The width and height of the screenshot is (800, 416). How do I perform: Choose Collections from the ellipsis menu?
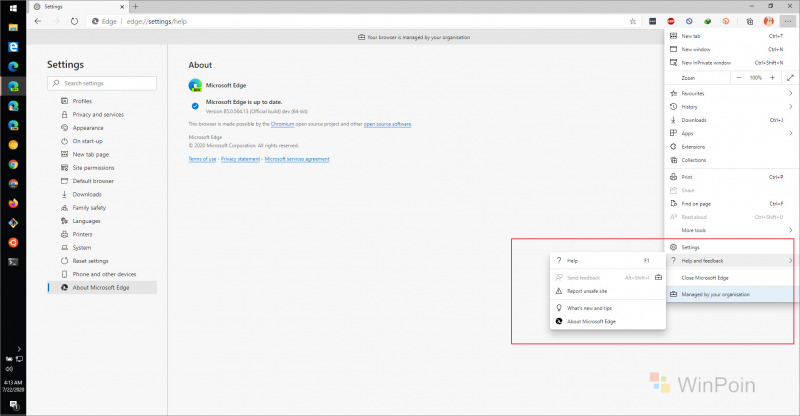click(x=731, y=160)
